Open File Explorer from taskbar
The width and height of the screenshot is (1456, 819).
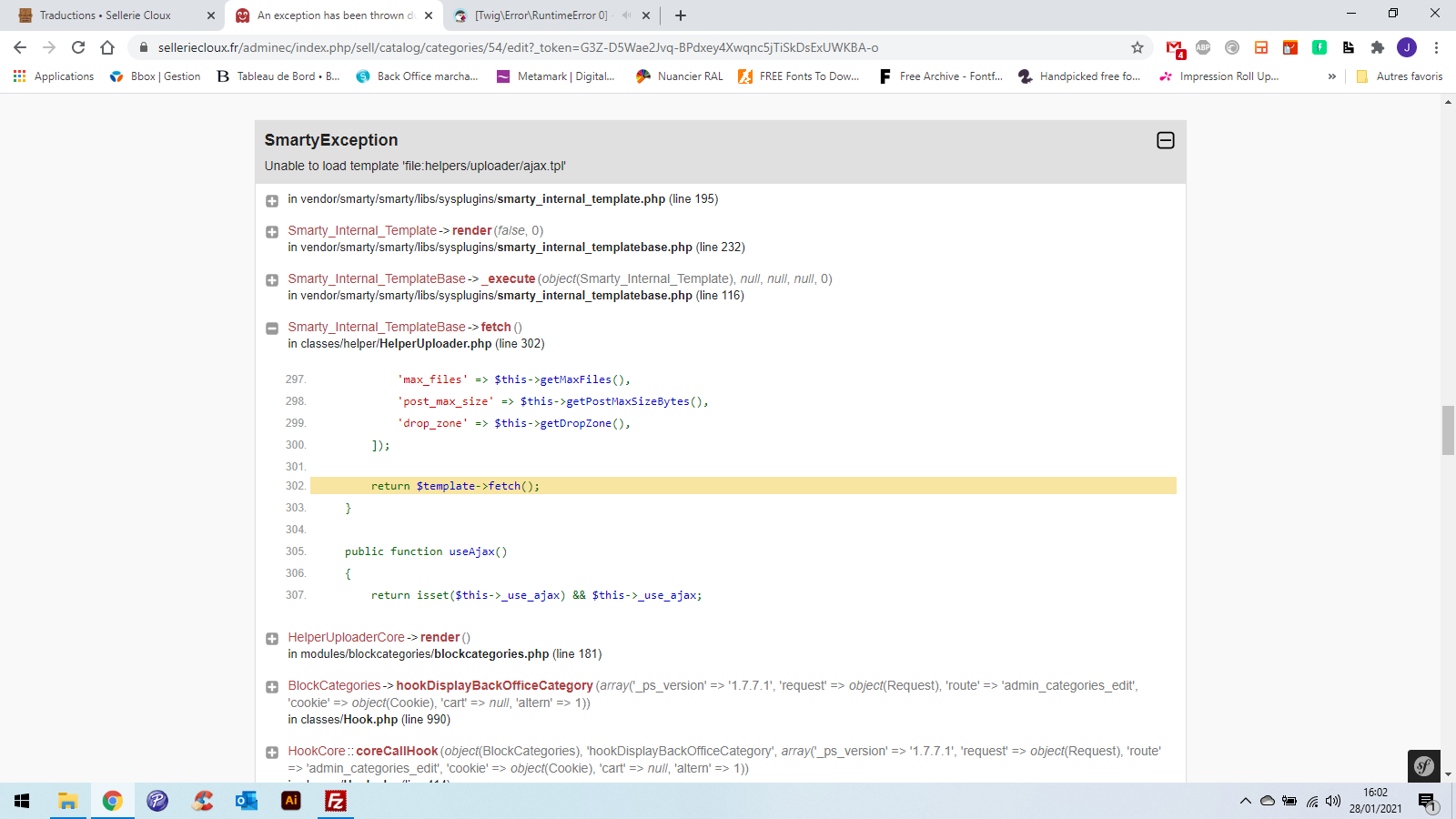pos(67,801)
